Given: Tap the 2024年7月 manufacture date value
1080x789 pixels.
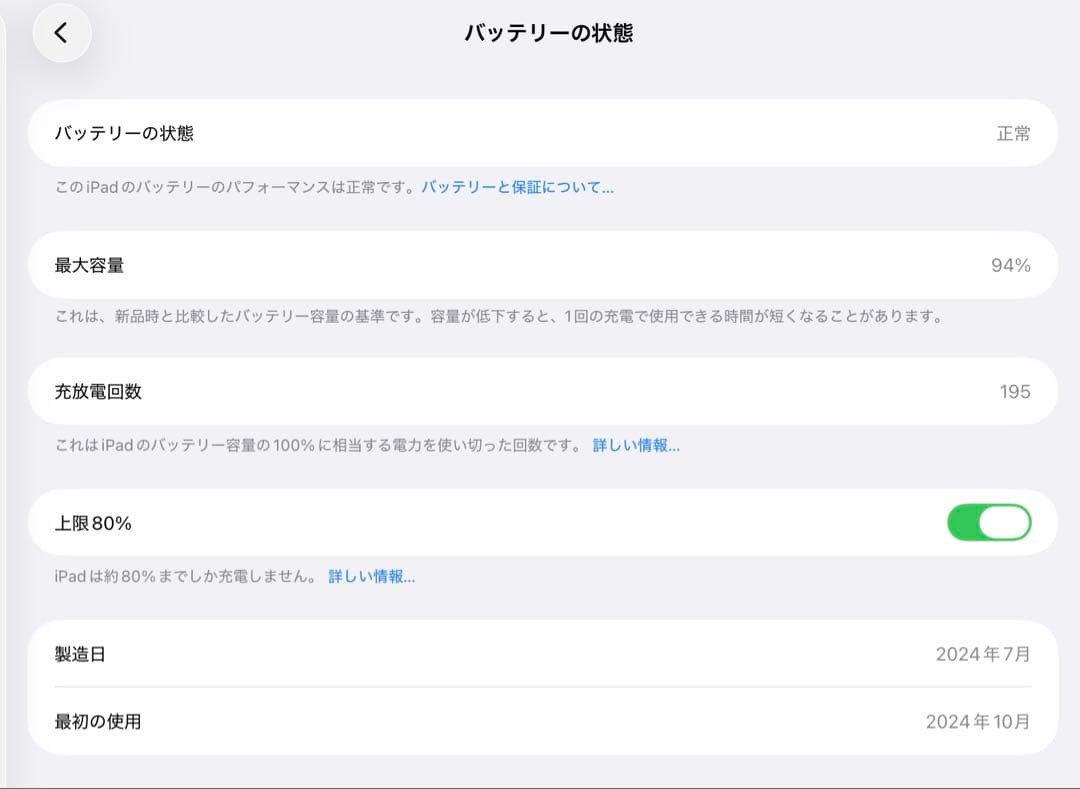Looking at the screenshot, I should pyautogui.click(x=985, y=654).
